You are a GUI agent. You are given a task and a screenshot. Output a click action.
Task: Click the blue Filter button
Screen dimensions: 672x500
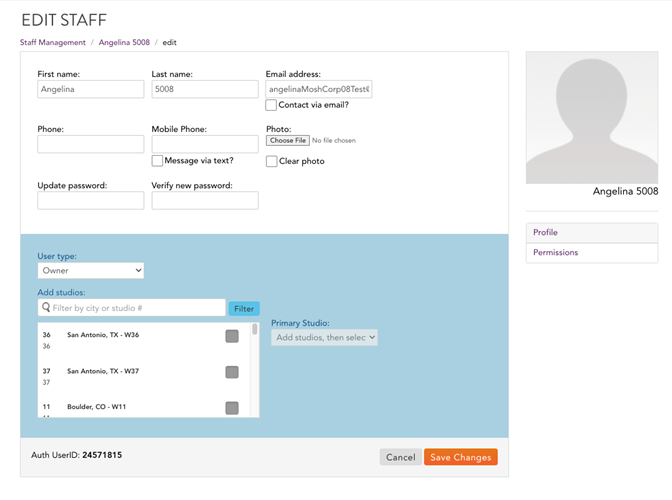244,308
